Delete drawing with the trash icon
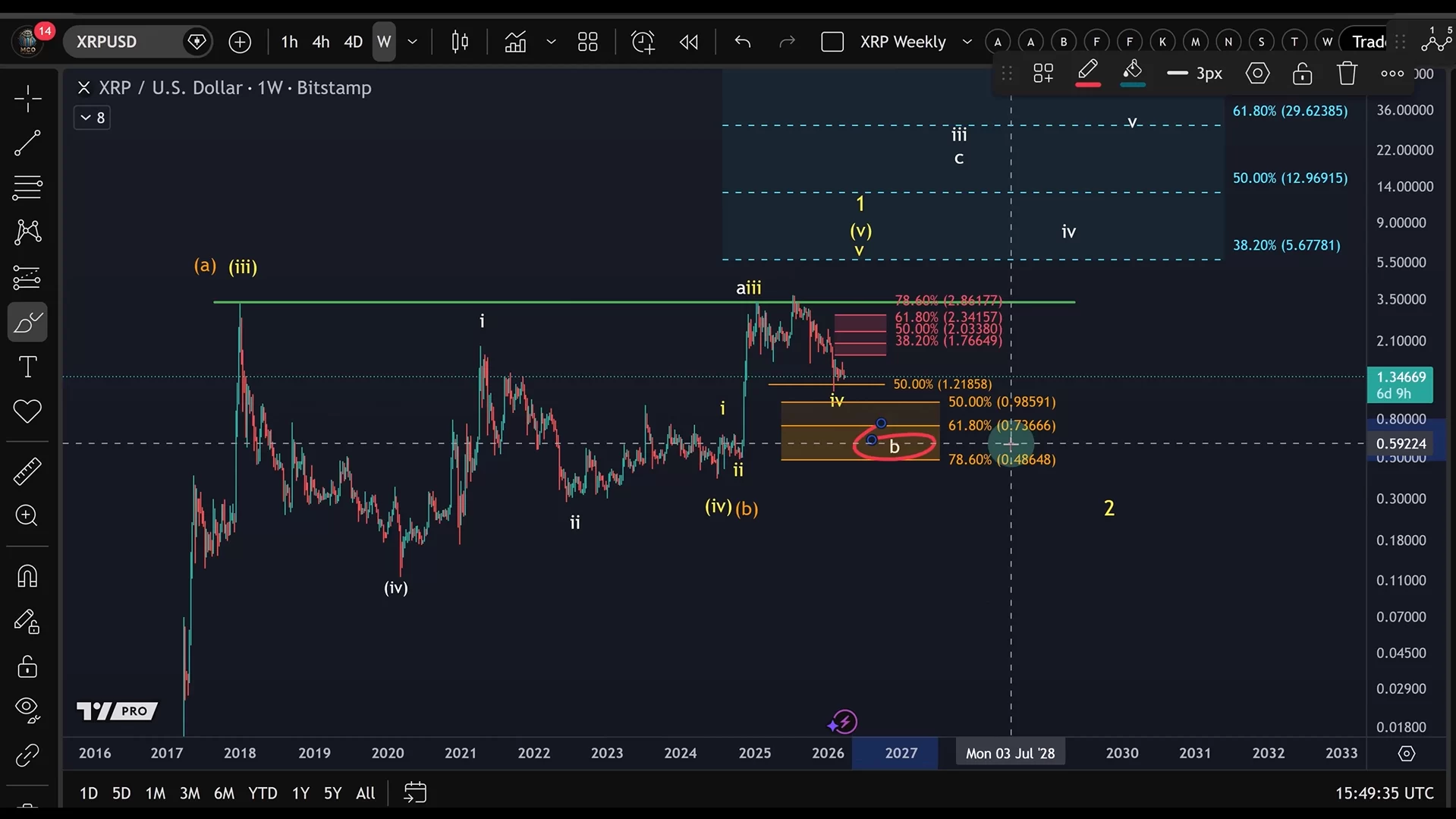This screenshot has width=1456, height=819. [x=1347, y=74]
